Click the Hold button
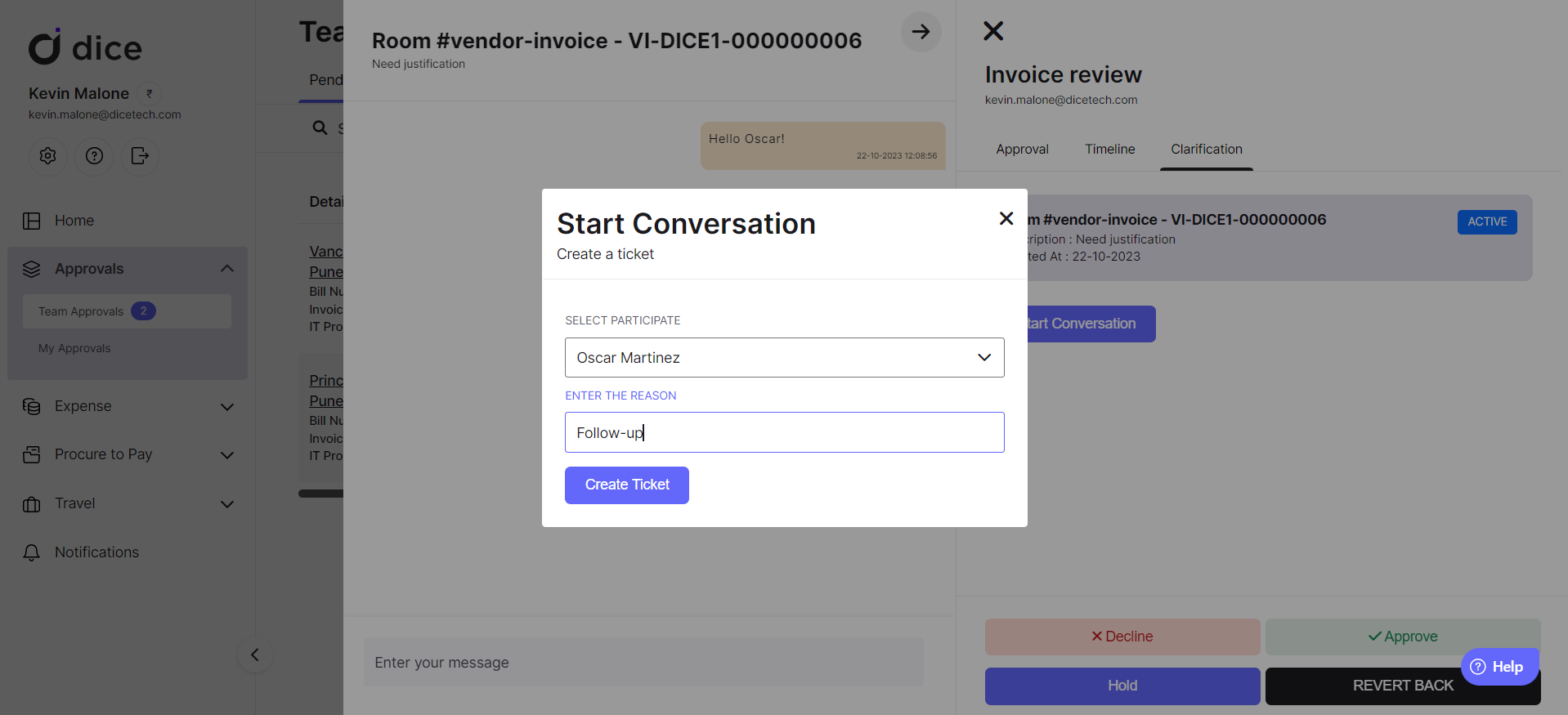1568x715 pixels. [x=1122, y=686]
